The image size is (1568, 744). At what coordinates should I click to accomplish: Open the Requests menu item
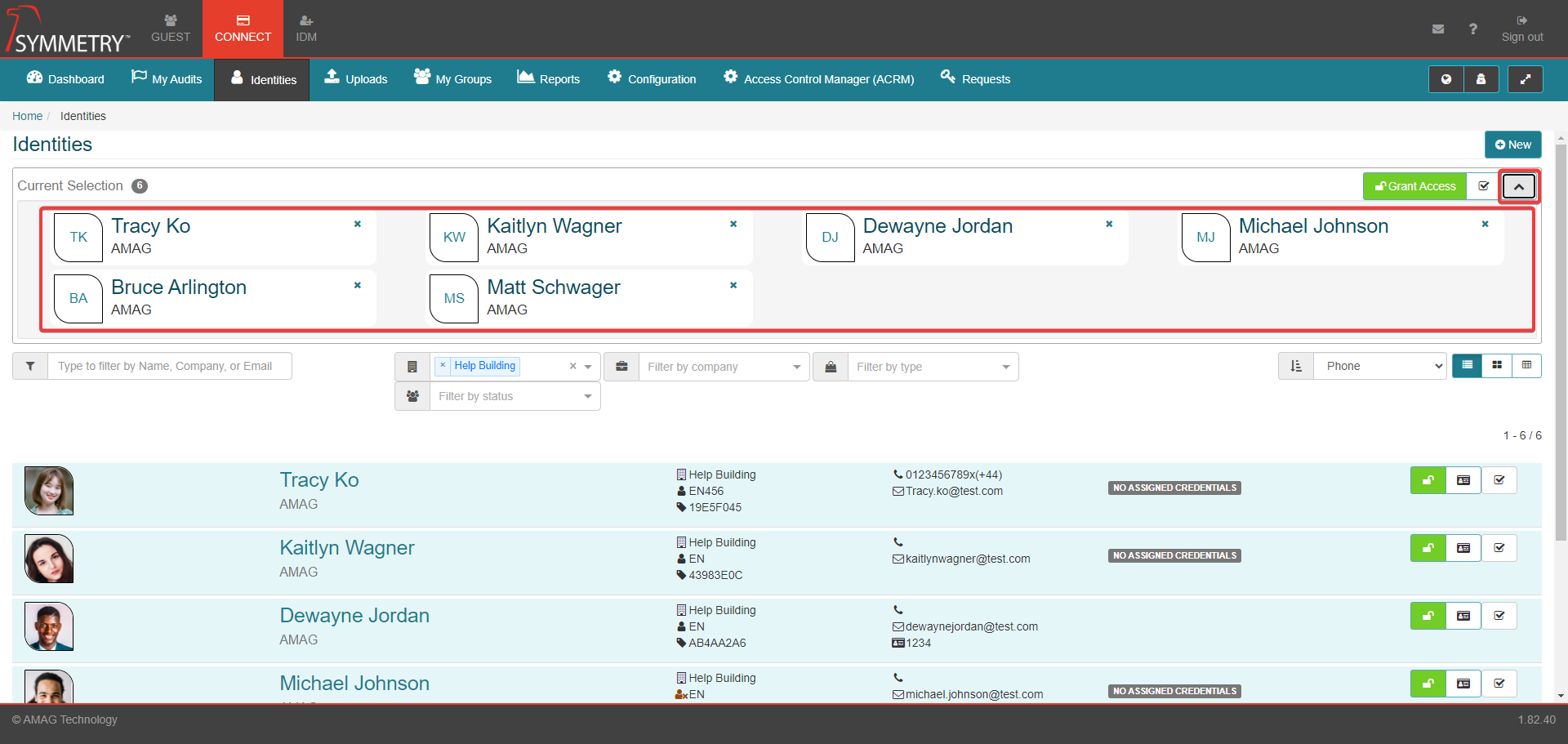click(976, 79)
